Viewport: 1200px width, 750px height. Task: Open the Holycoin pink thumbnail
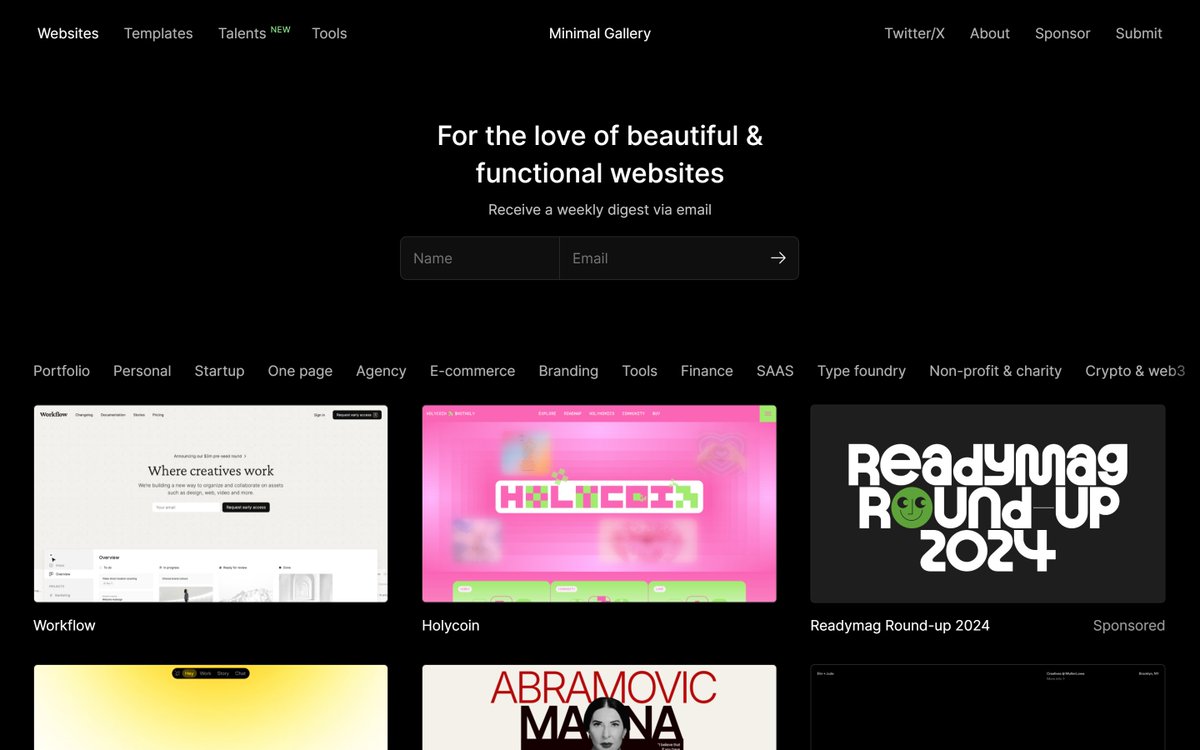[599, 503]
